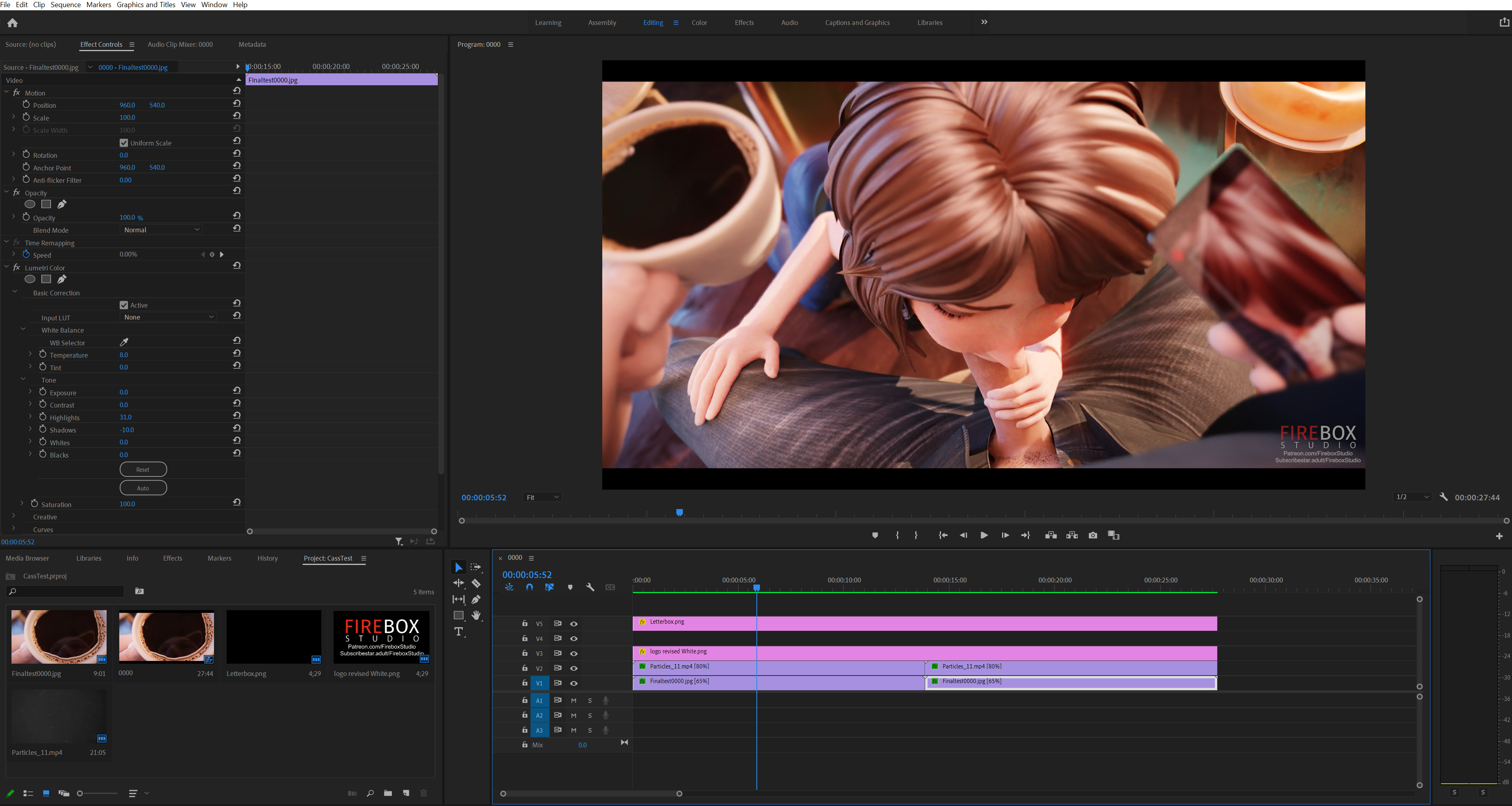Image resolution: width=1512 pixels, height=806 pixels.
Task: Jump to the Out point
Action: coord(1025,535)
